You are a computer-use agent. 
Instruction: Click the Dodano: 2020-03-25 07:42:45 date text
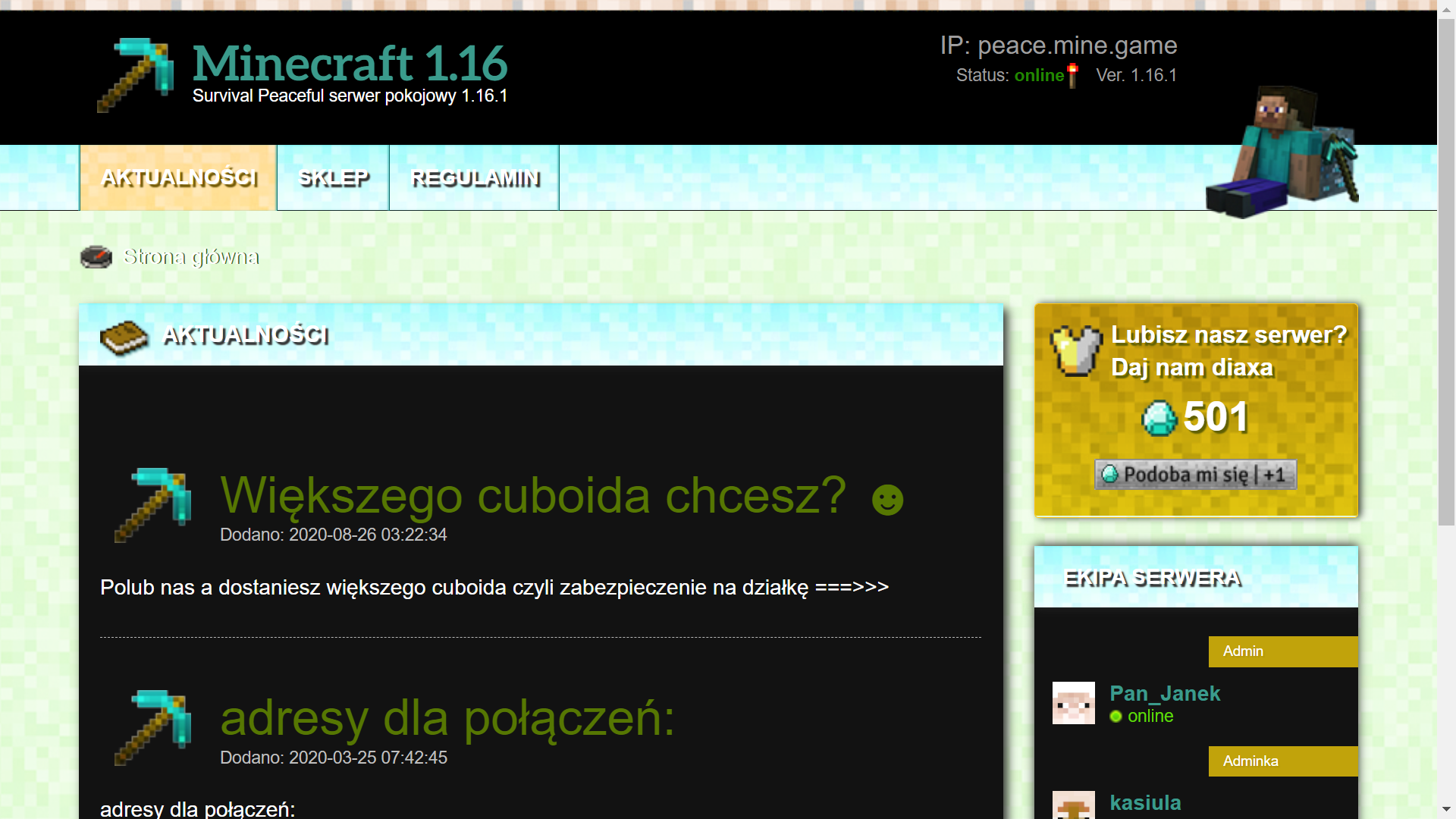click(334, 758)
